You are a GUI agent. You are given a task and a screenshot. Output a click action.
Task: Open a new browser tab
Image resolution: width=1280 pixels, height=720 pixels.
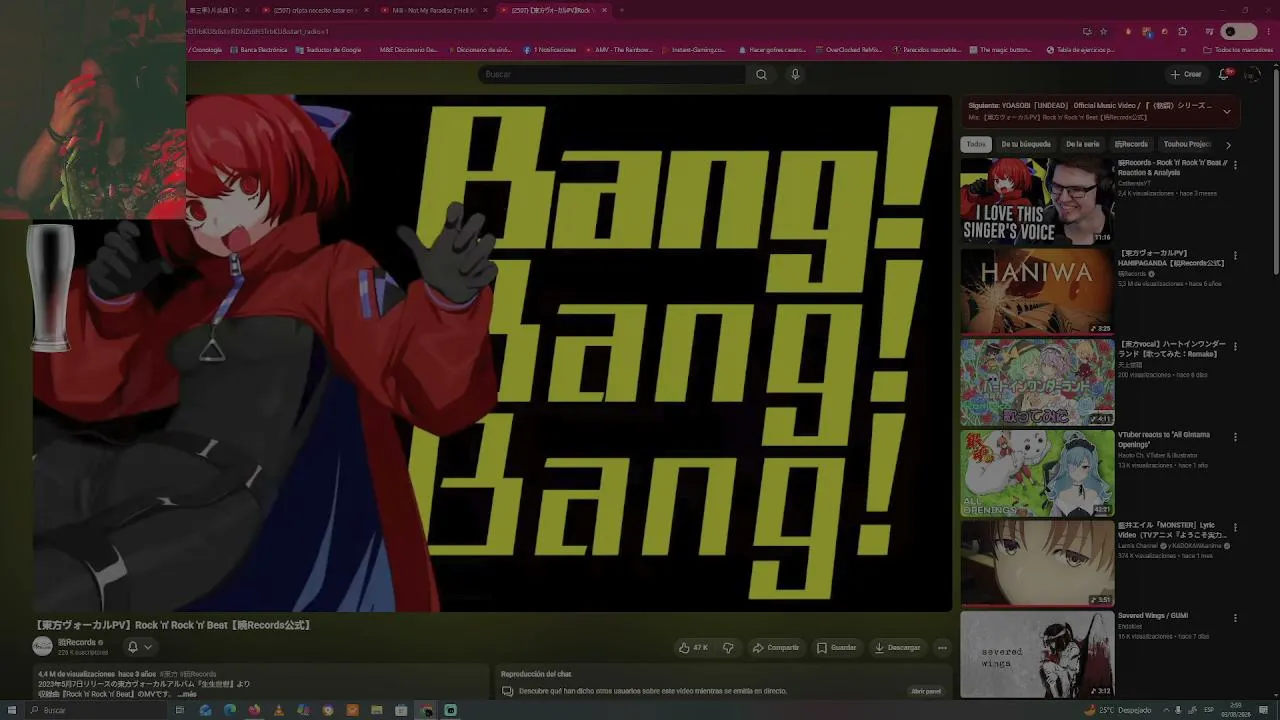621,10
